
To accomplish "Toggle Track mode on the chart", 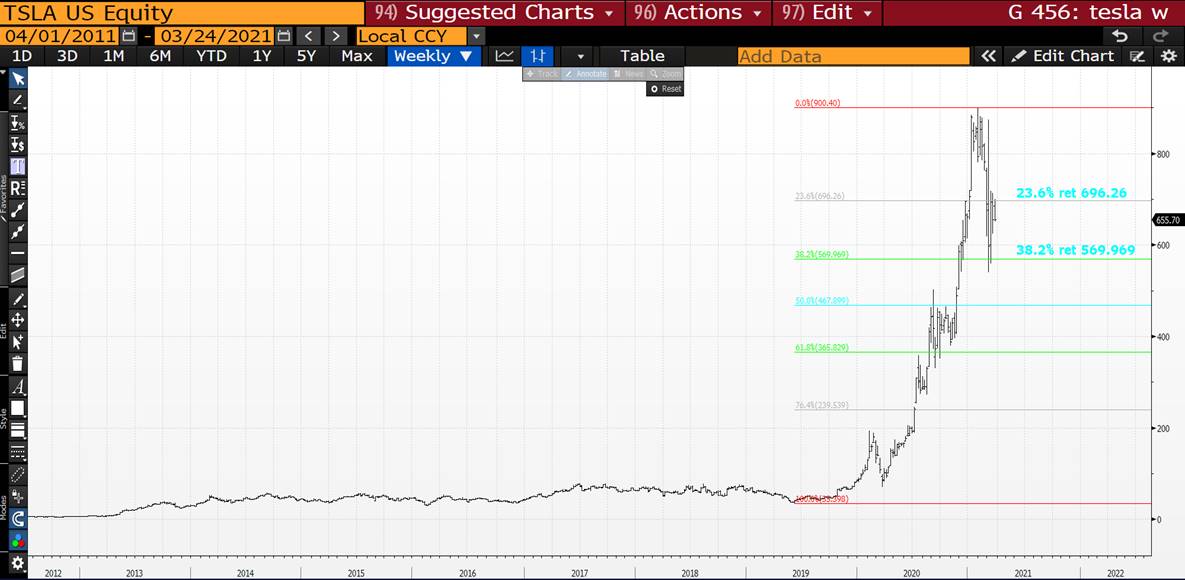I will pyautogui.click(x=541, y=74).
